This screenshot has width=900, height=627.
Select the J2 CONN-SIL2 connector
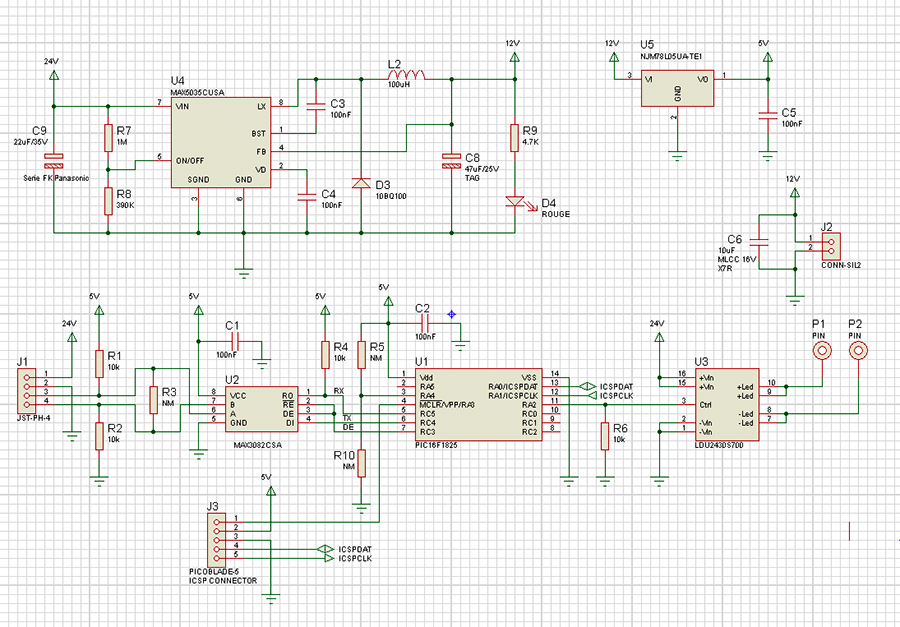point(831,244)
